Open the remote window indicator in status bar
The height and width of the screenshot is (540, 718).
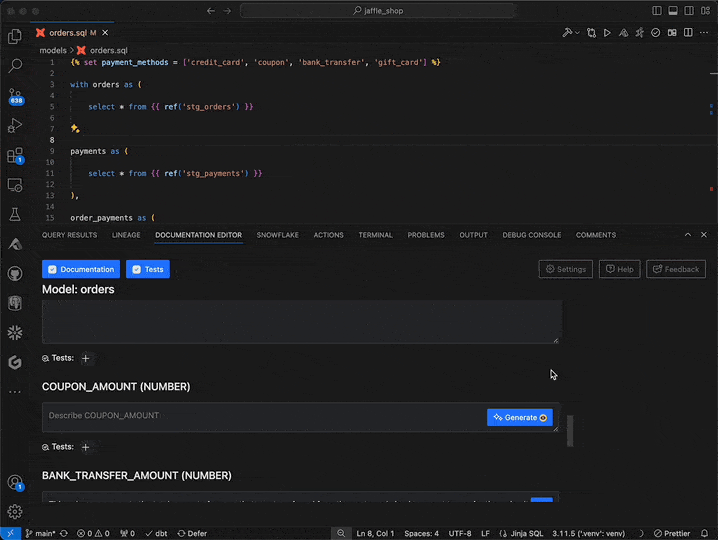coord(11,533)
